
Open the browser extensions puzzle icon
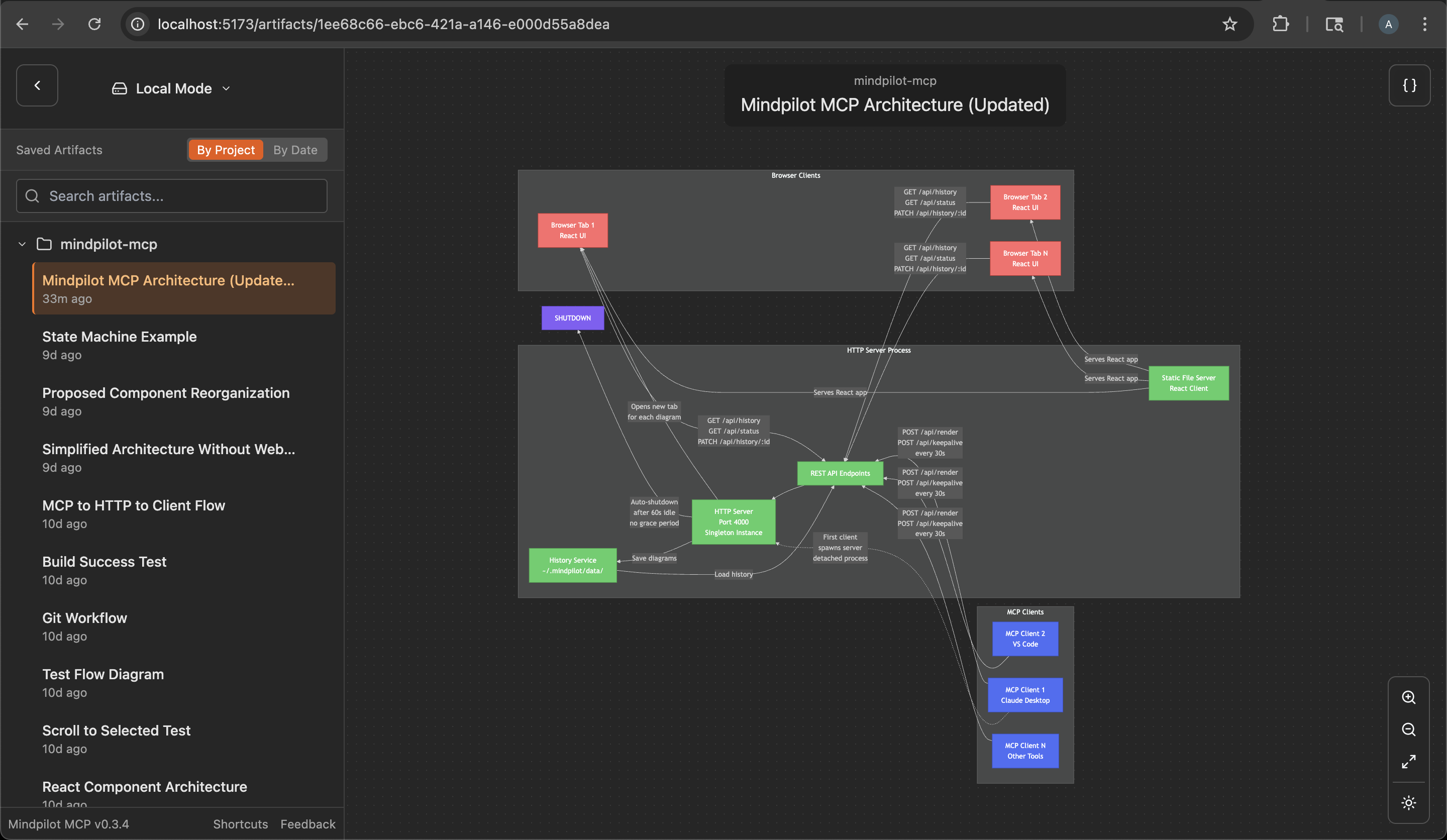tap(1281, 24)
